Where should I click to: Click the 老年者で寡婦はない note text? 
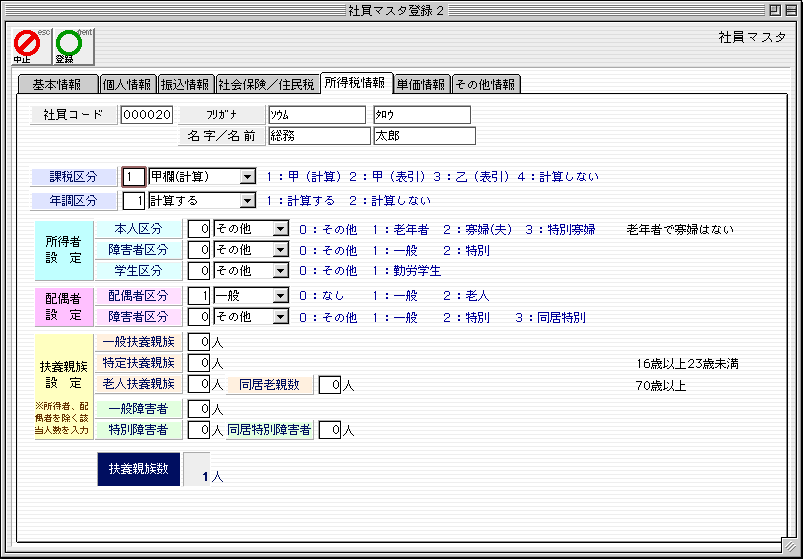pos(680,230)
